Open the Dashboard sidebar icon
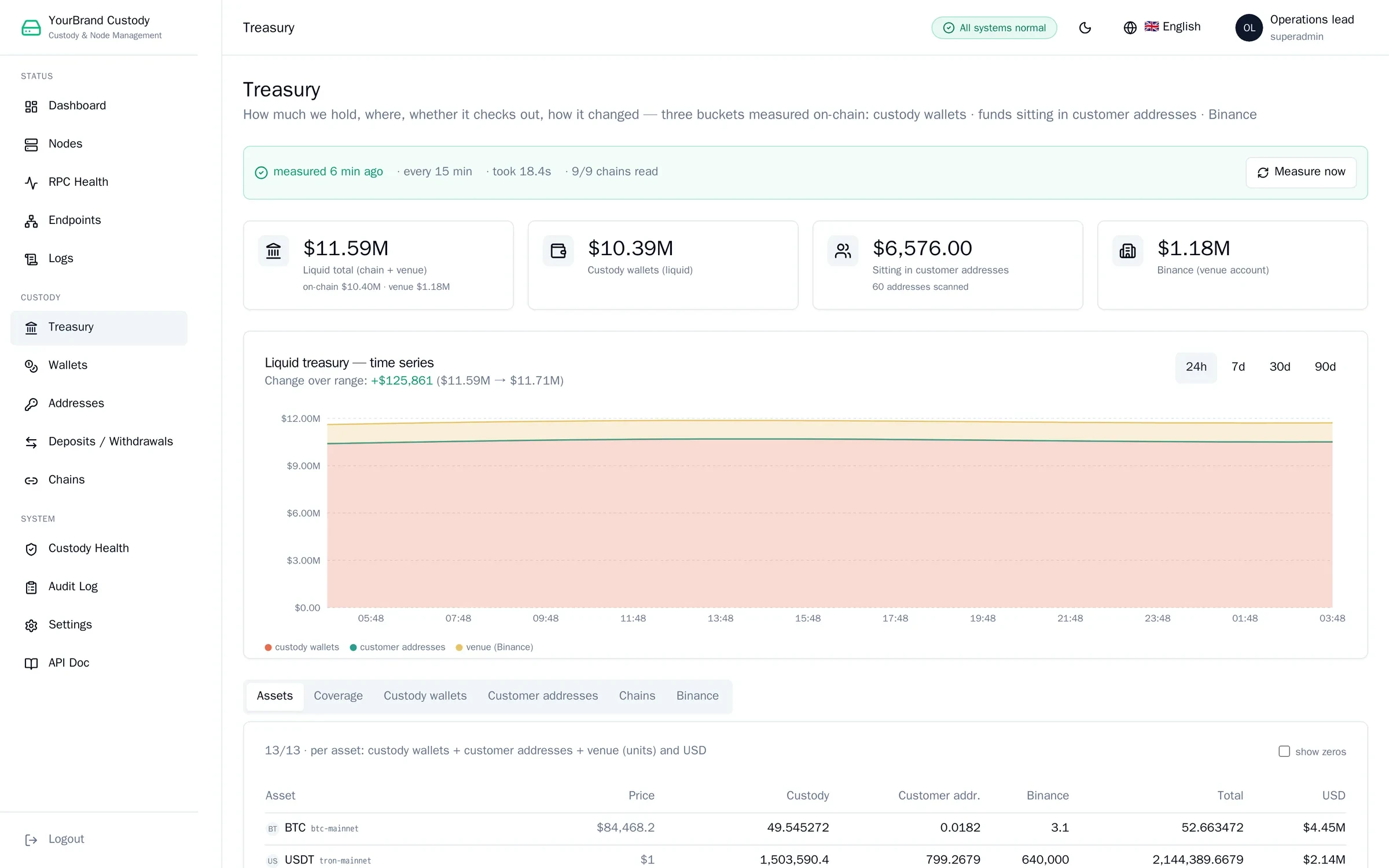The image size is (1389, 868). [x=31, y=106]
